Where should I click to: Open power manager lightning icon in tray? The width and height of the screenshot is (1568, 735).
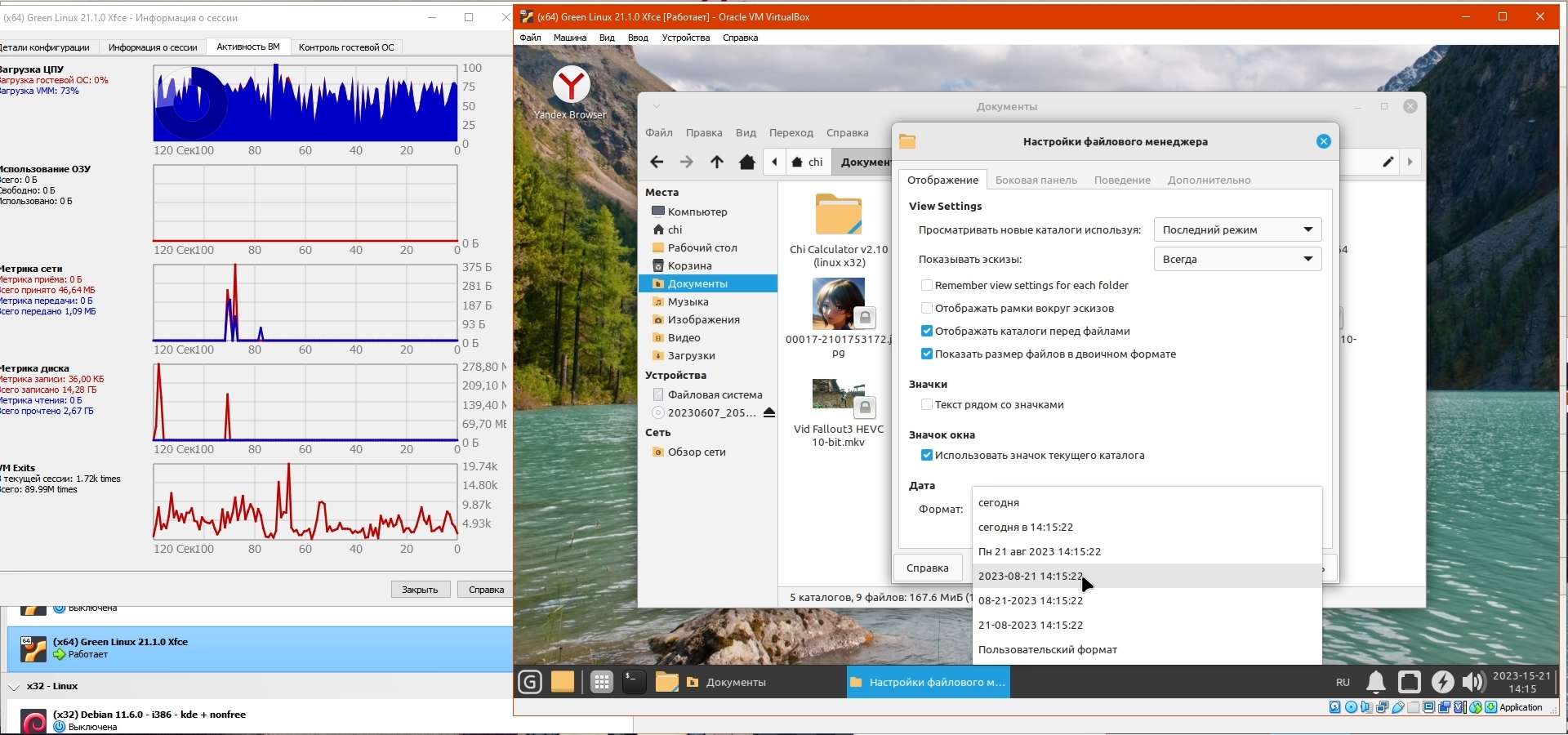click(1443, 682)
